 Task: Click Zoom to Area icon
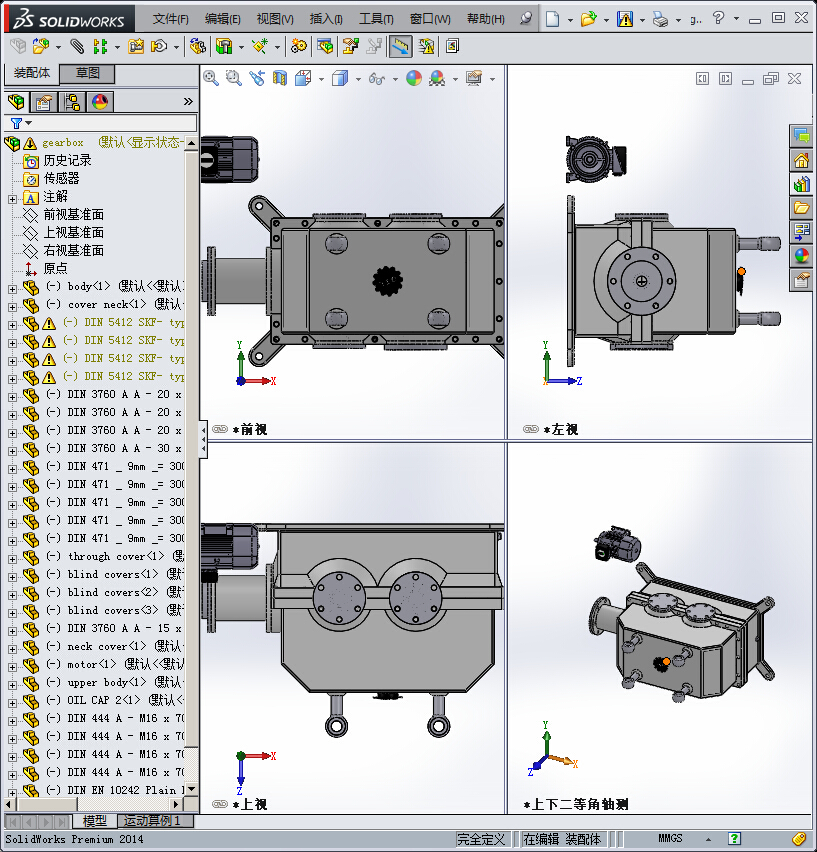tap(234, 79)
